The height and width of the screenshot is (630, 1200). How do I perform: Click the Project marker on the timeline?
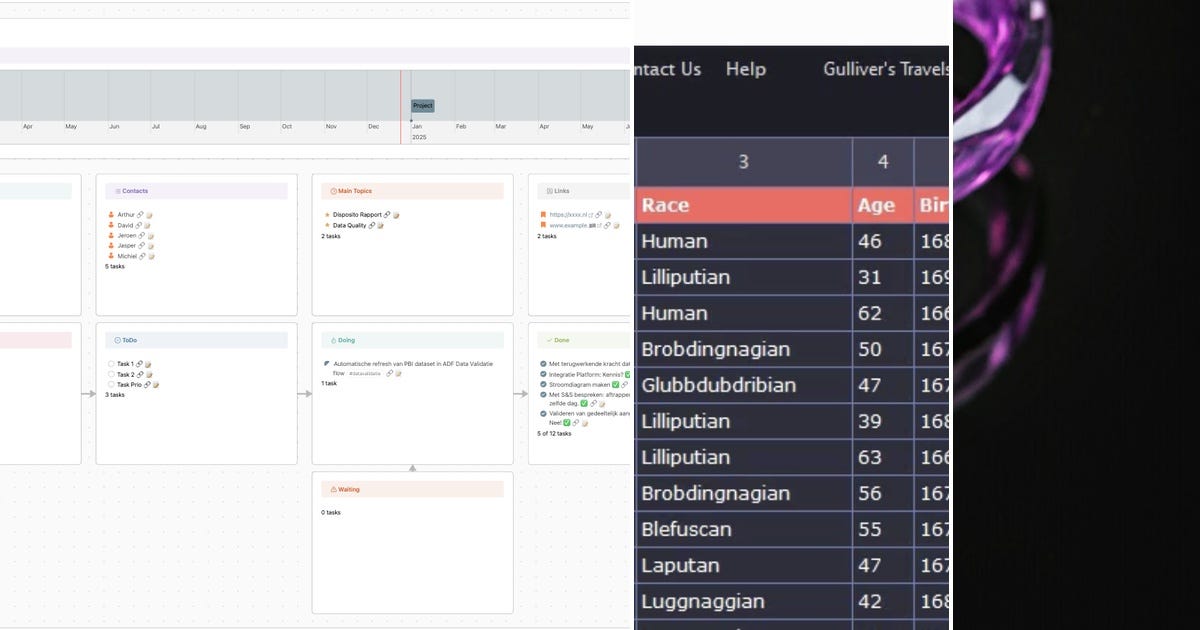click(x=423, y=106)
